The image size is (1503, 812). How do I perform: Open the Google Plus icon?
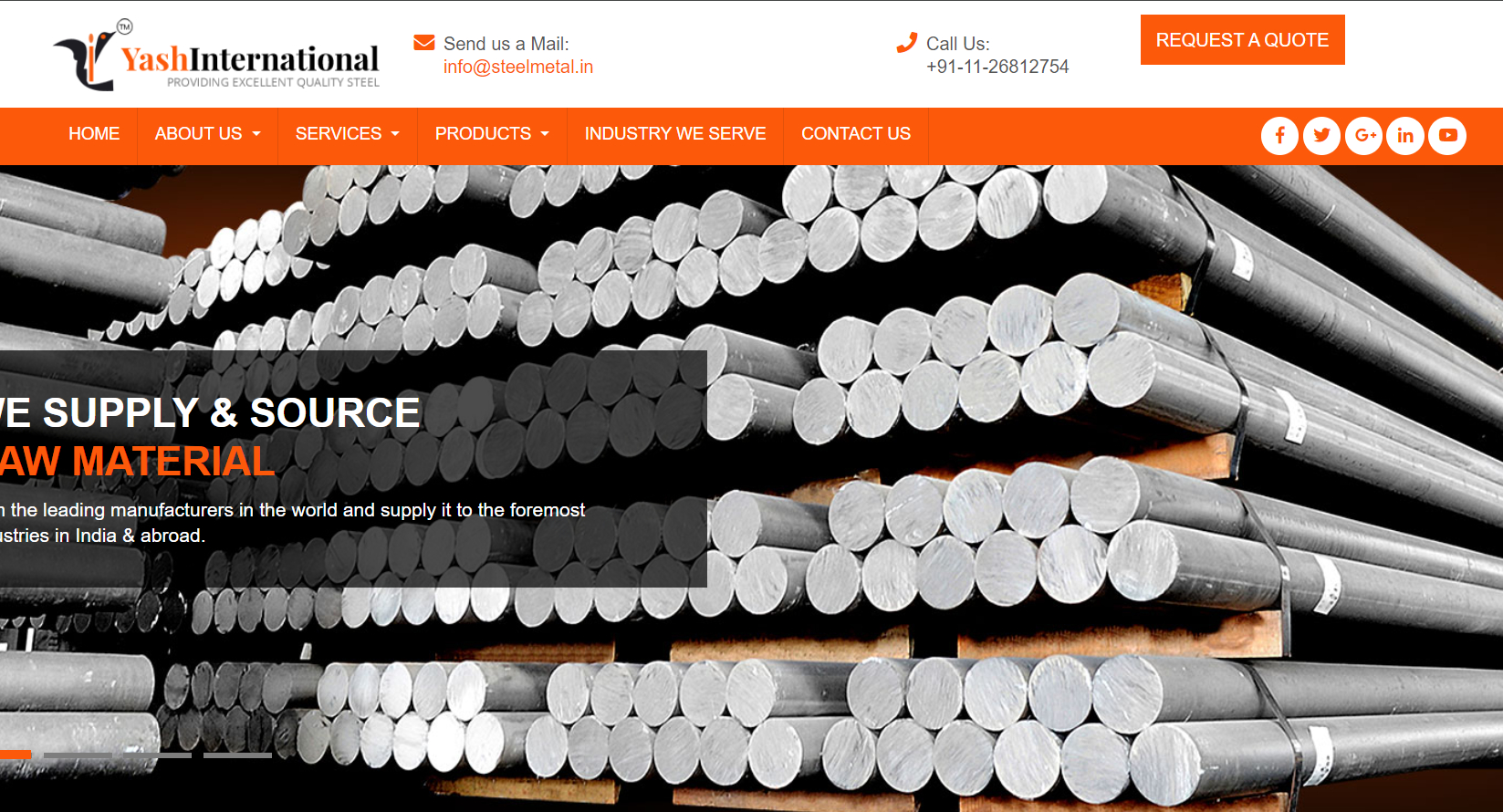point(1364,136)
